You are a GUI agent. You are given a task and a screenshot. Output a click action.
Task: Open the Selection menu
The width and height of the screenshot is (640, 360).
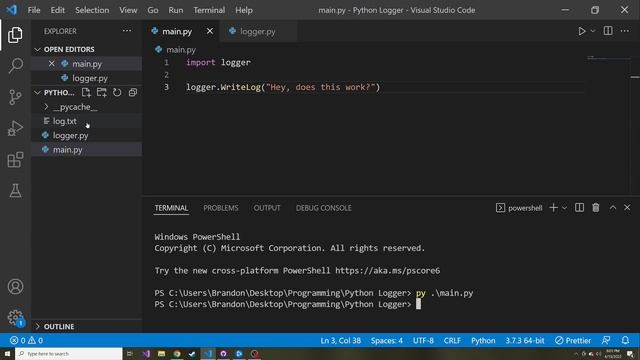pos(92,10)
